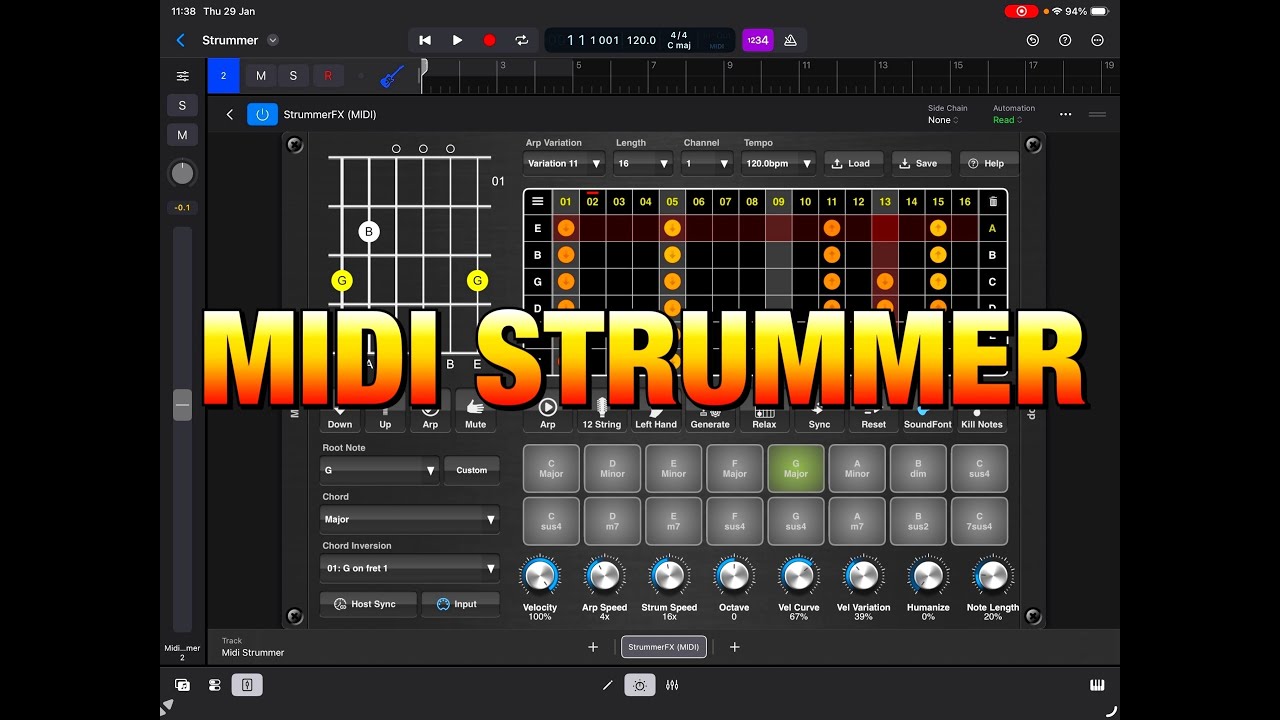The width and height of the screenshot is (1280, 720).
Task: Go back from the Strummer project
Action: 180,40
